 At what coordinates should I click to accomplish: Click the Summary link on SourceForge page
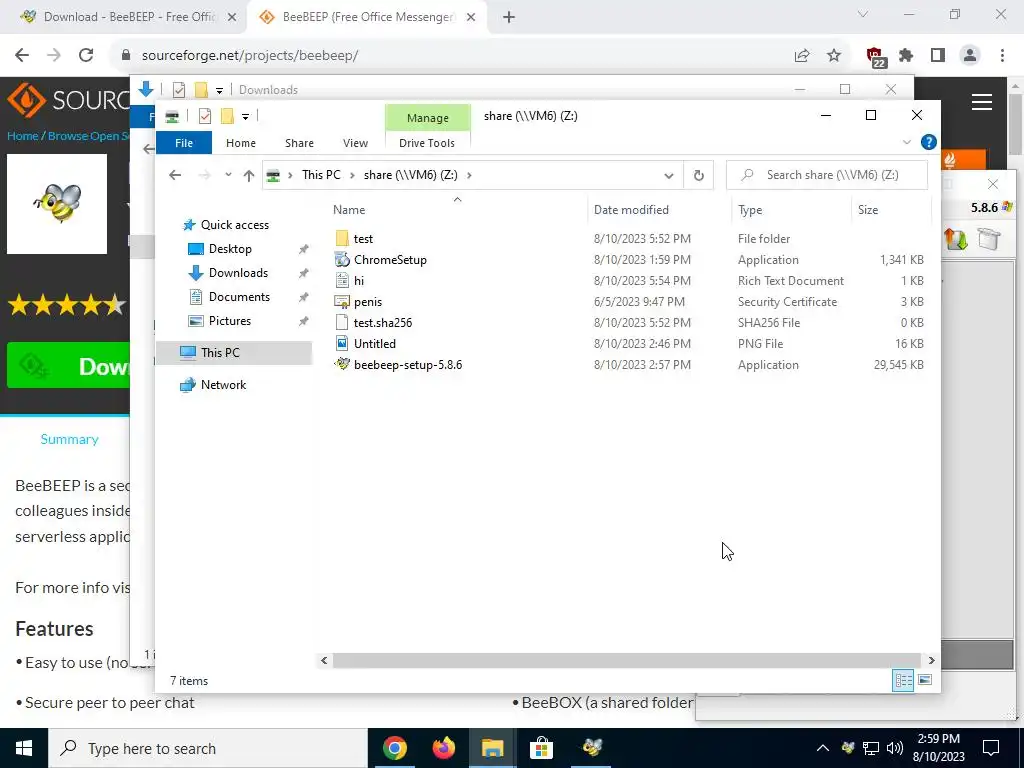pos(69,439)
